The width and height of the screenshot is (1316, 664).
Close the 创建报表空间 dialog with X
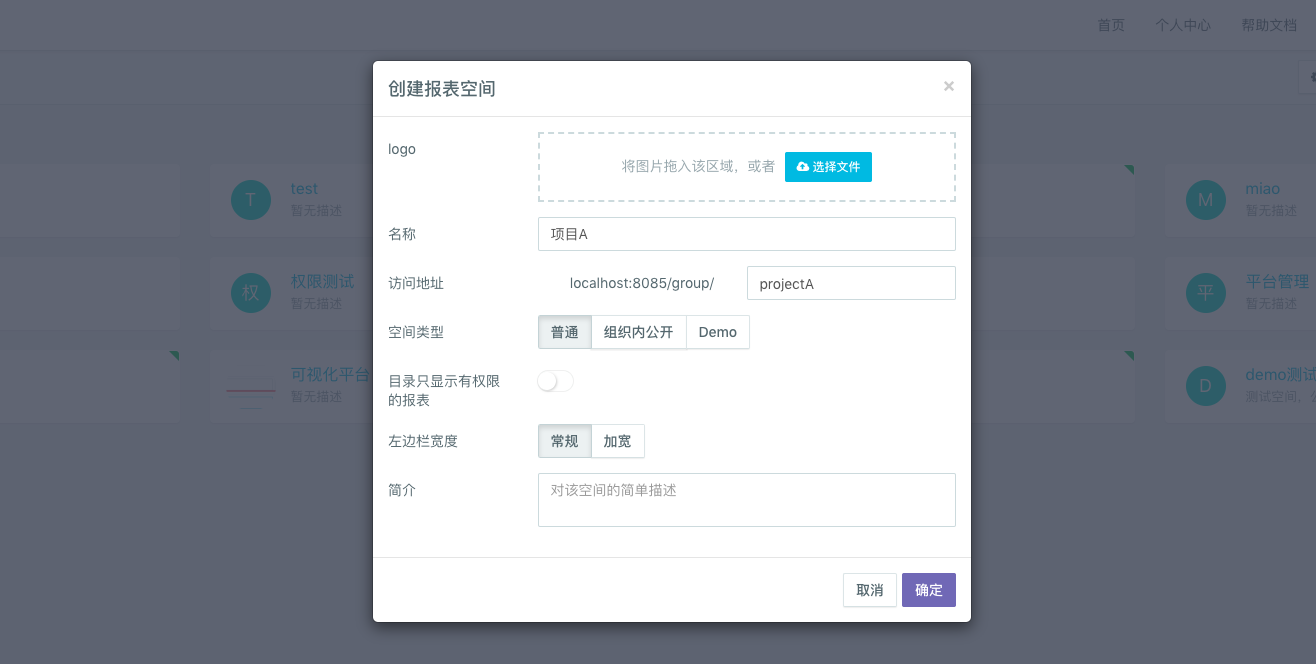948,87
